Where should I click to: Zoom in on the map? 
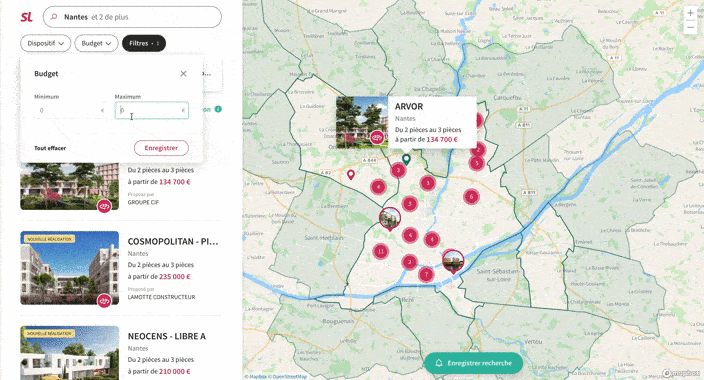691,13
